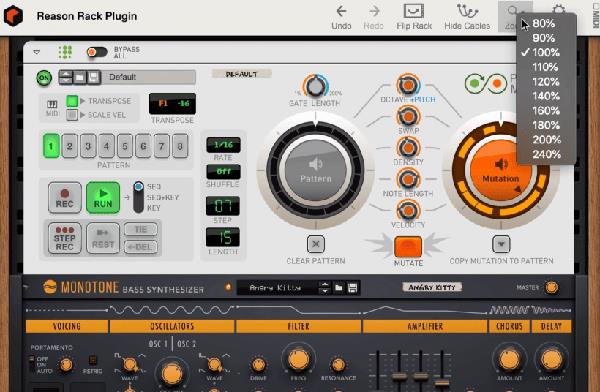Viewport: 600px width, 392px height.
Task: Click the Swap mutation knob
Action: pos(408,116)
